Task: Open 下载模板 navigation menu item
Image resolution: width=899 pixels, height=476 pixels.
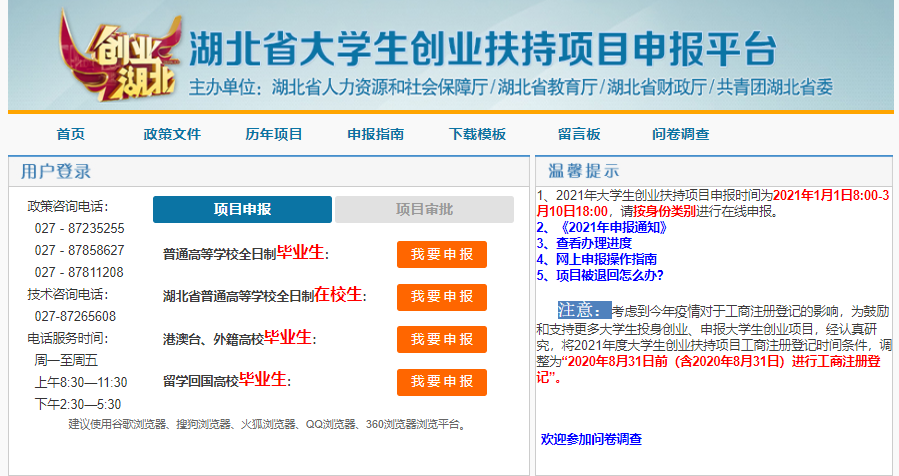Action: pyautogui.click(x=477, y=135)
